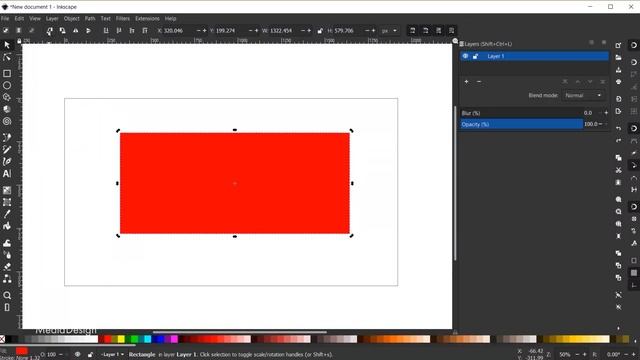Pick the cyan swatch in the palette

147,339
